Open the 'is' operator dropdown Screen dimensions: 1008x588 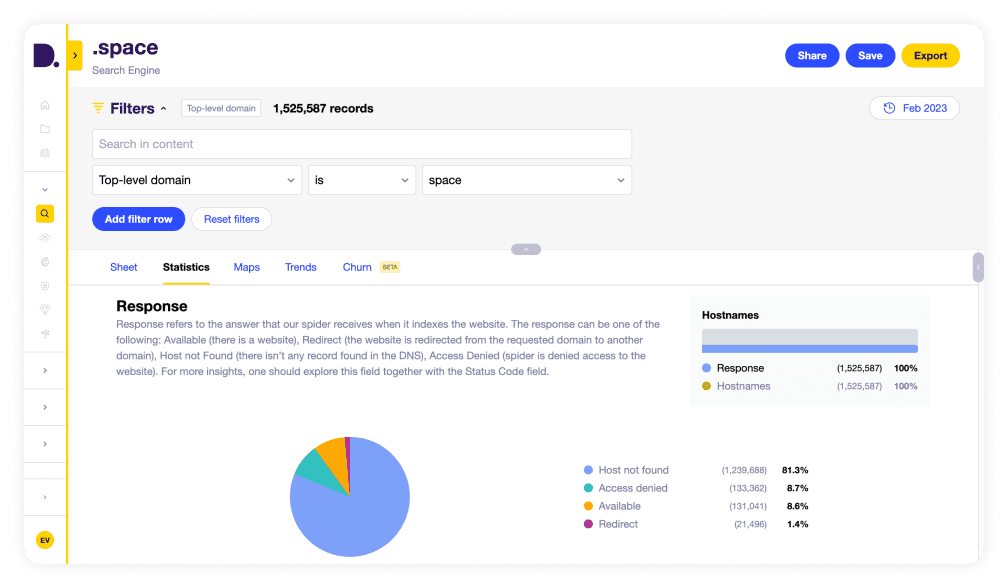click(362, 180)
